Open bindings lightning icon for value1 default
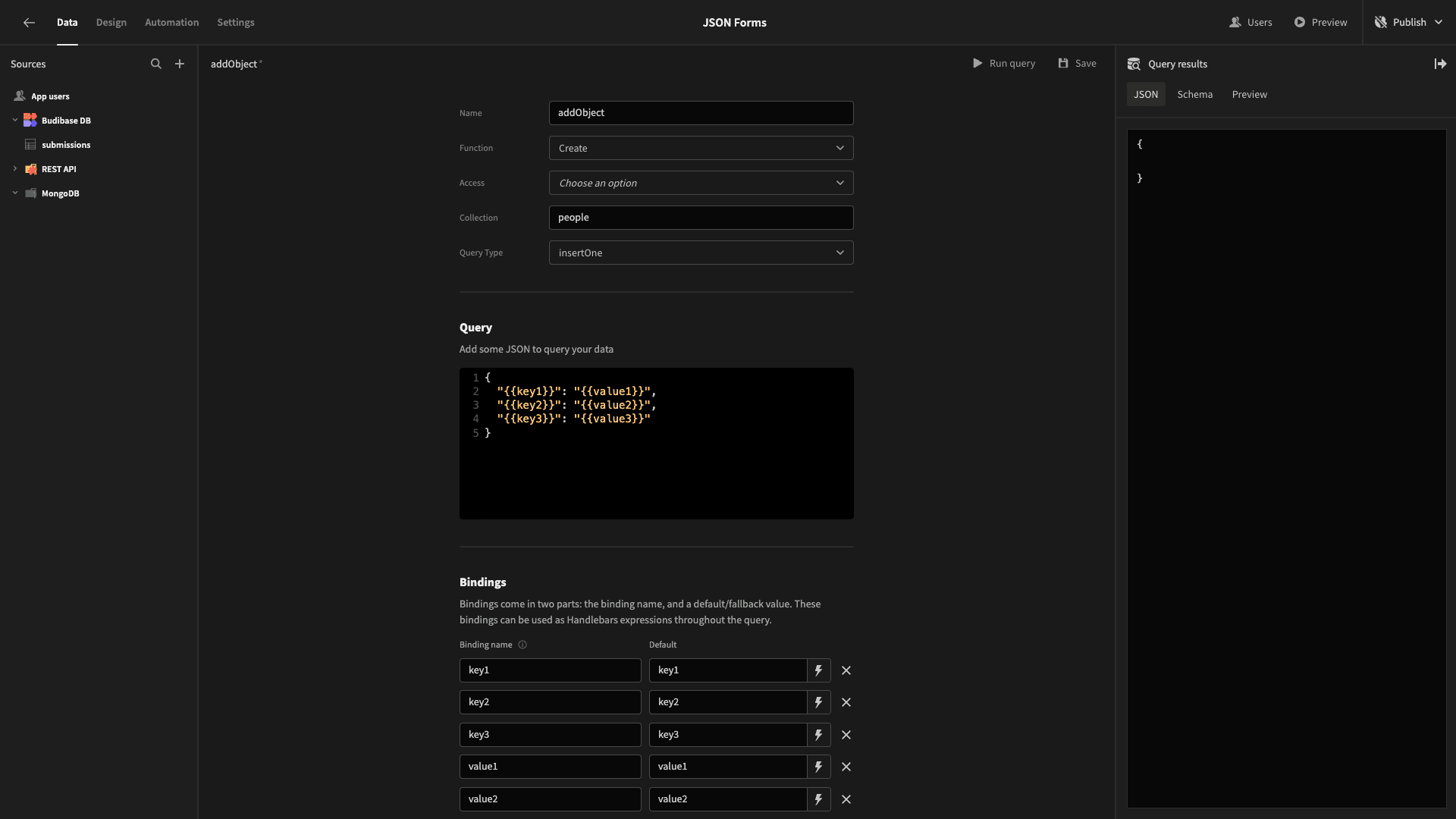 [x=818, y=767]
